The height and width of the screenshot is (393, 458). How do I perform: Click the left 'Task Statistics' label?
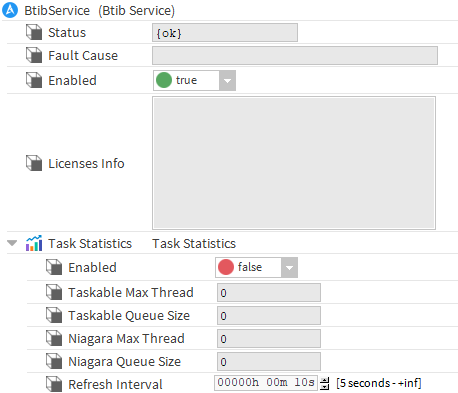tap(90, 243)
